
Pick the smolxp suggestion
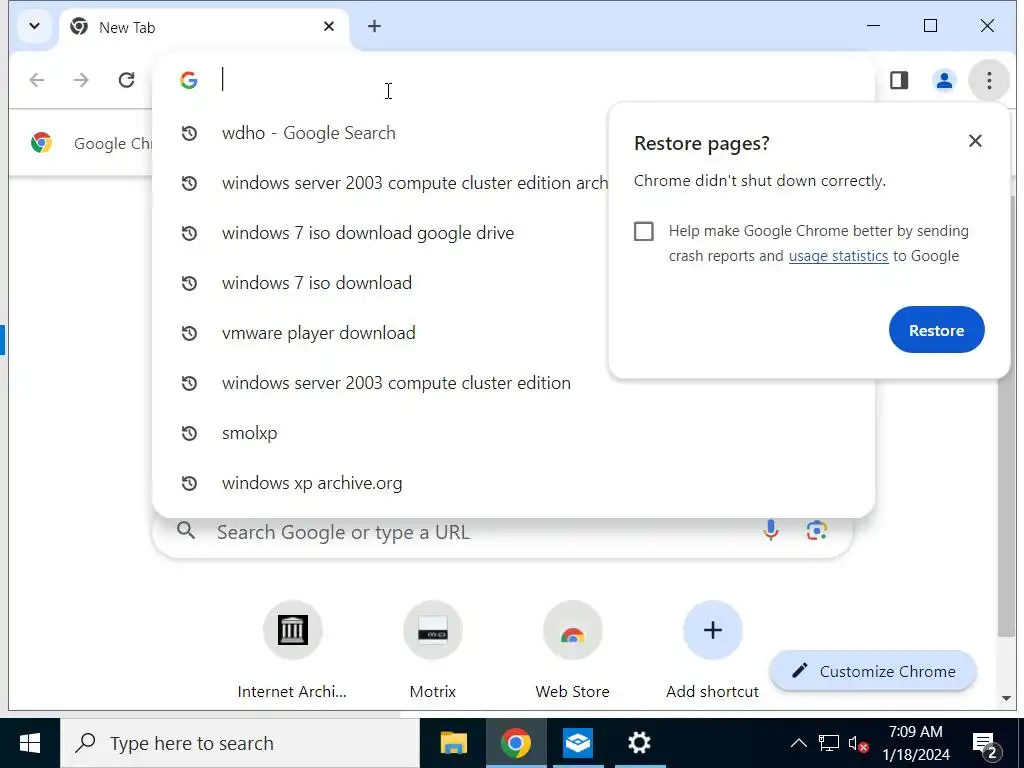[513, 433]
